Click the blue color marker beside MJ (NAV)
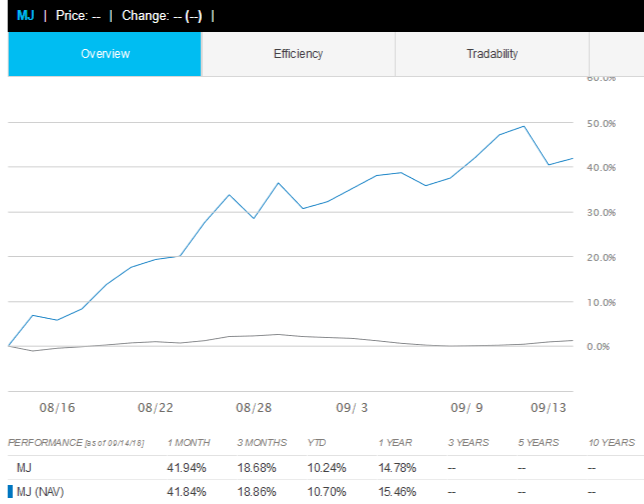Screen dimensions: 644x504 [x=10, y=490]
